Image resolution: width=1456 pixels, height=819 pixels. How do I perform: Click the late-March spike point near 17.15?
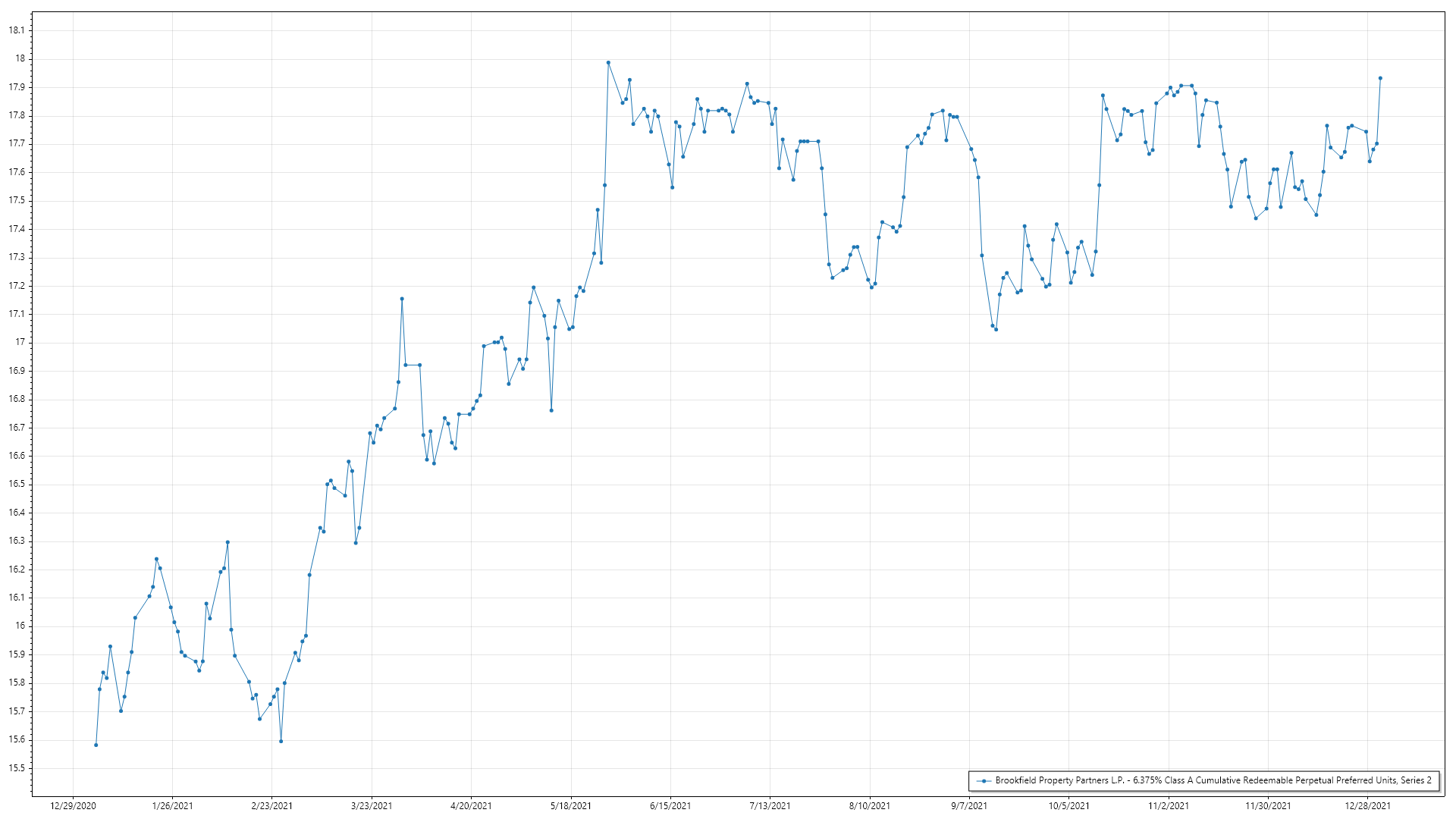click(x=402, y=299)
